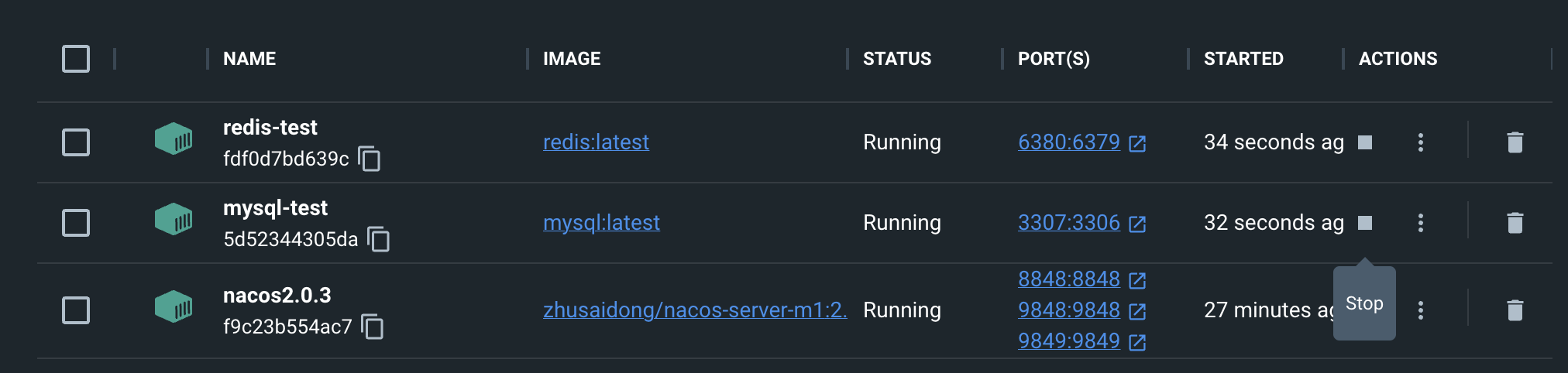
Task: Select the nacos2.0.3 row checkbox
Action: click(x=76, y=310)
